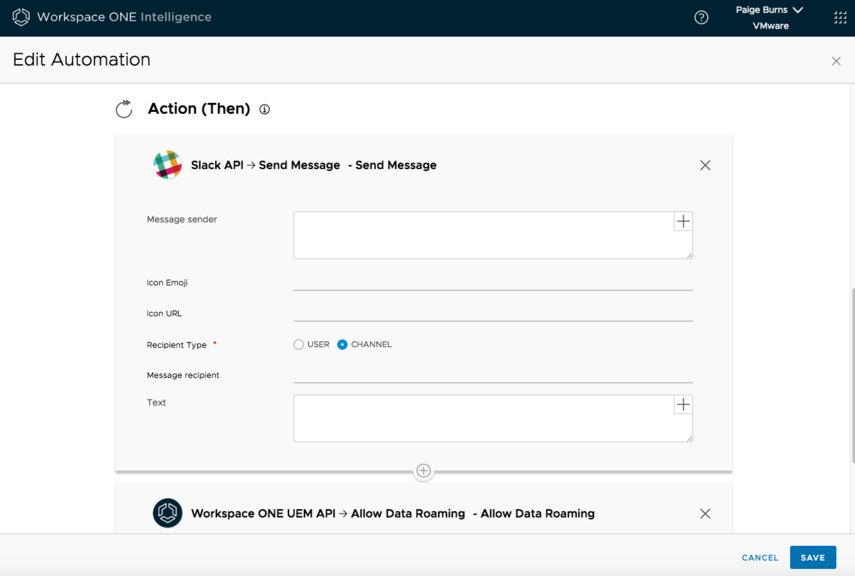Viewport: 855px width, 576px height.
Task: Click the Workspace ONE Intelligence logo icon
Action: 21,17
